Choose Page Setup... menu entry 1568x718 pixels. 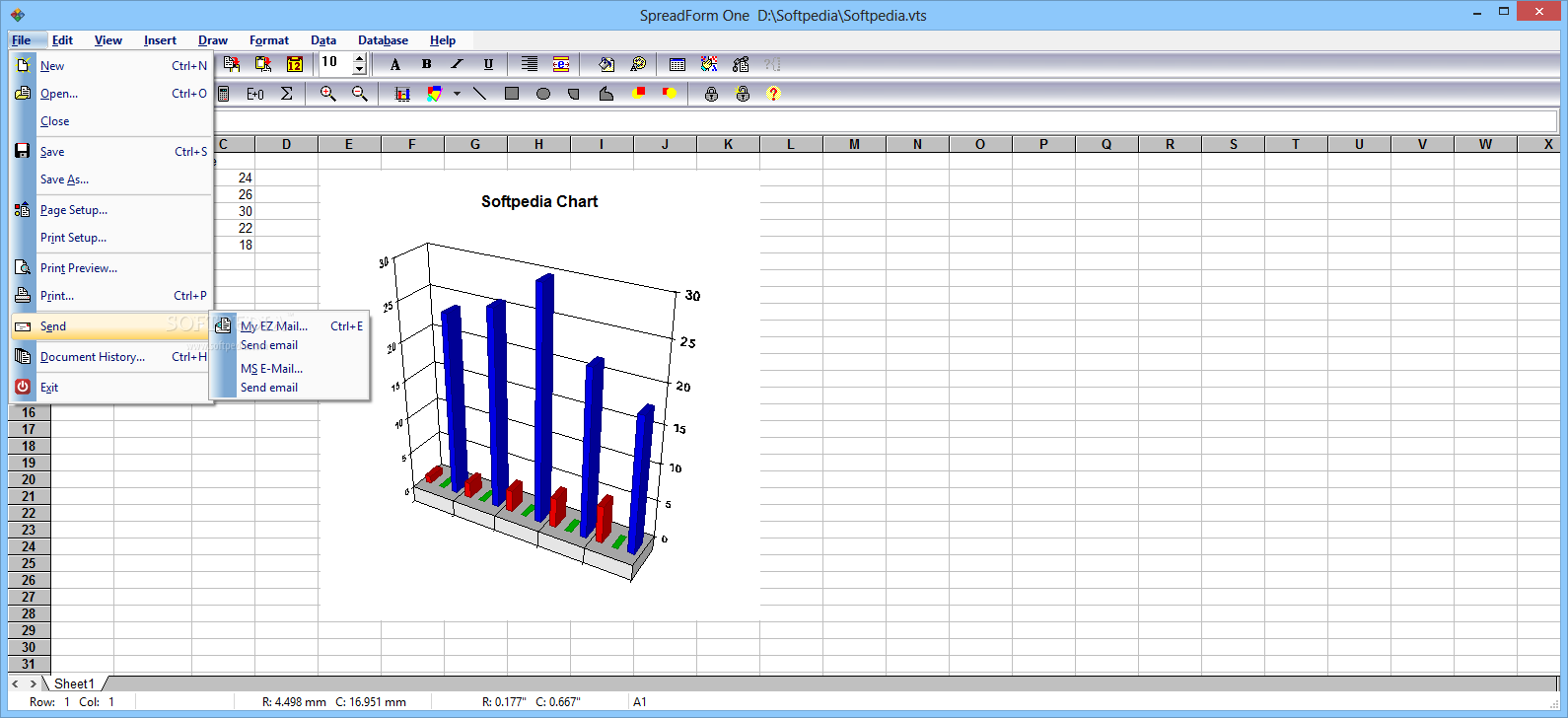[x=111, y=210]
